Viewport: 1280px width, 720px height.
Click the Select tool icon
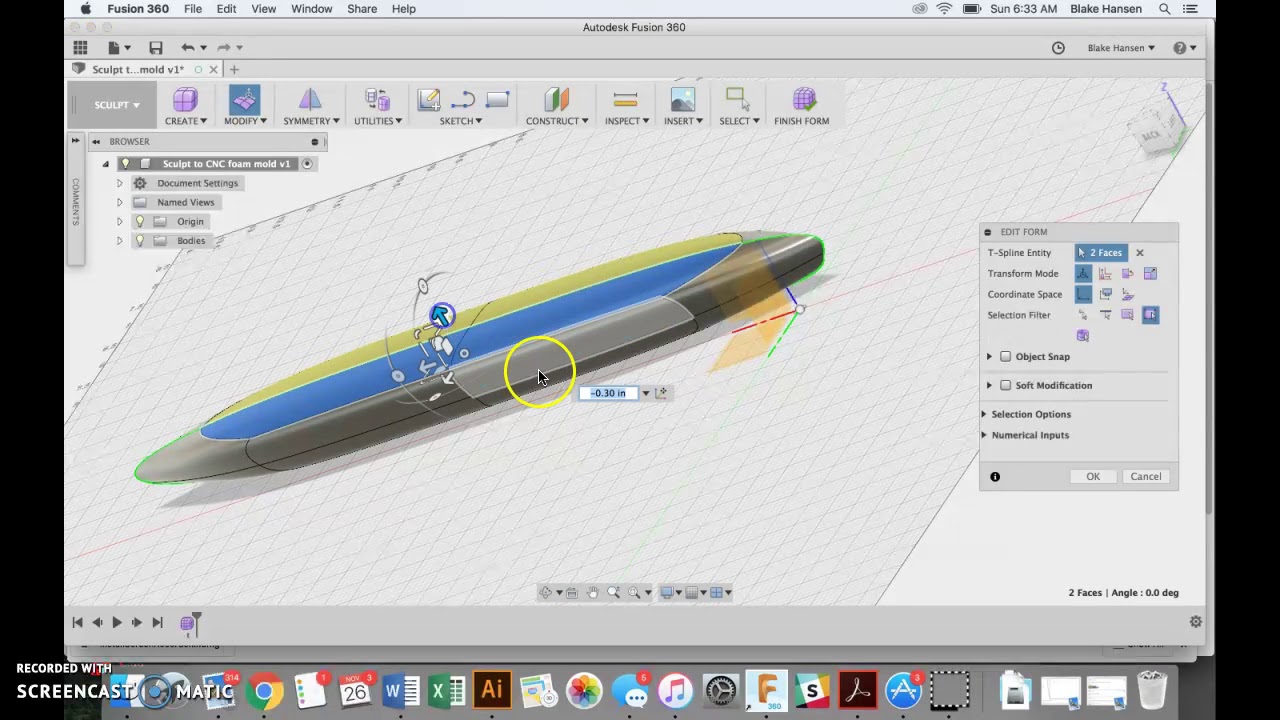(737, 99)
